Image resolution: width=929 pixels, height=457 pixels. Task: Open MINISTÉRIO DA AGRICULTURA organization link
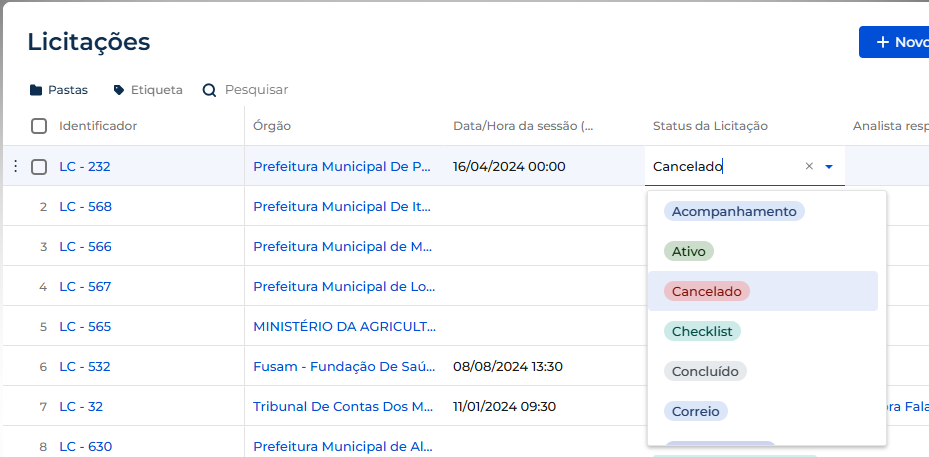click(345, 327)
